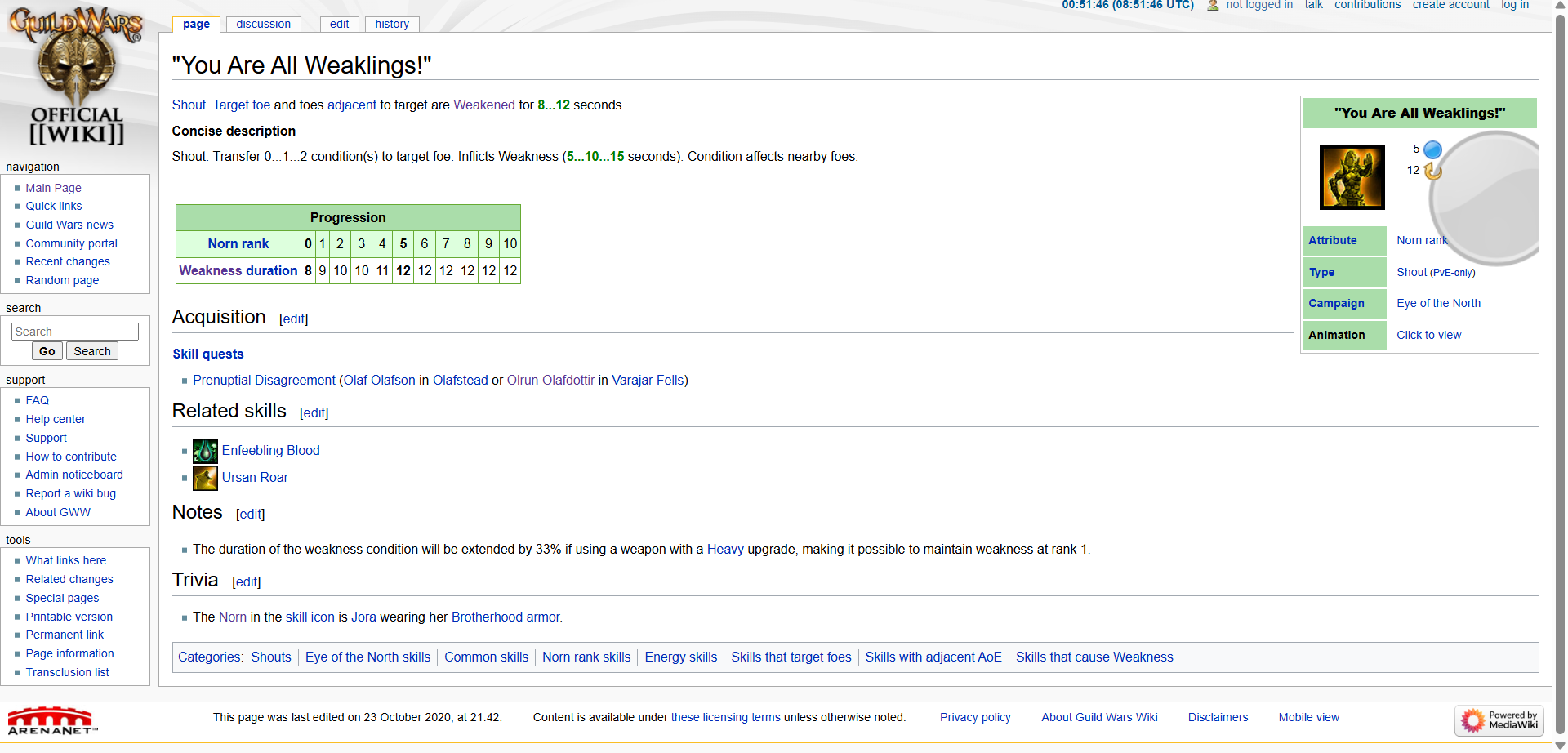This screenshot has width=1568, height=753.
Task: Click create account link
Action: point(1450,5)
